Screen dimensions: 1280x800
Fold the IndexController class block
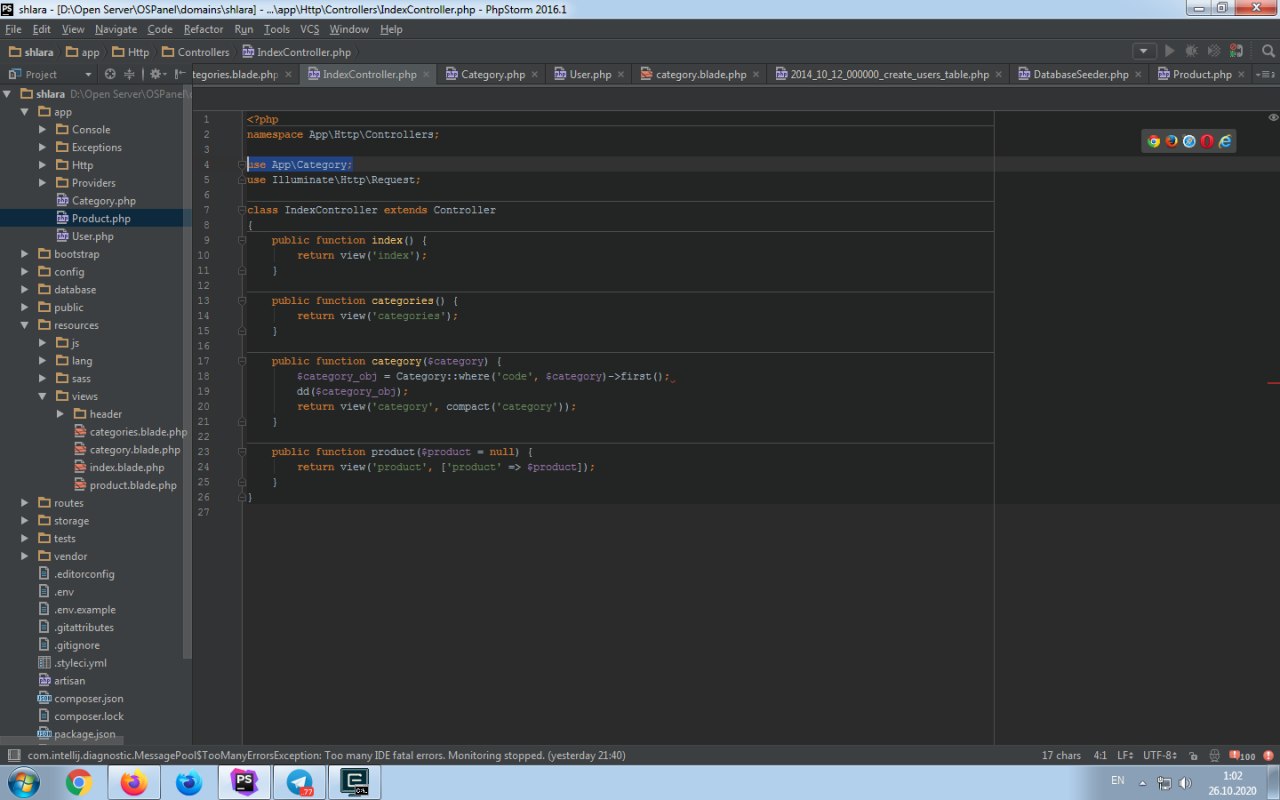[x=242, y=210]
